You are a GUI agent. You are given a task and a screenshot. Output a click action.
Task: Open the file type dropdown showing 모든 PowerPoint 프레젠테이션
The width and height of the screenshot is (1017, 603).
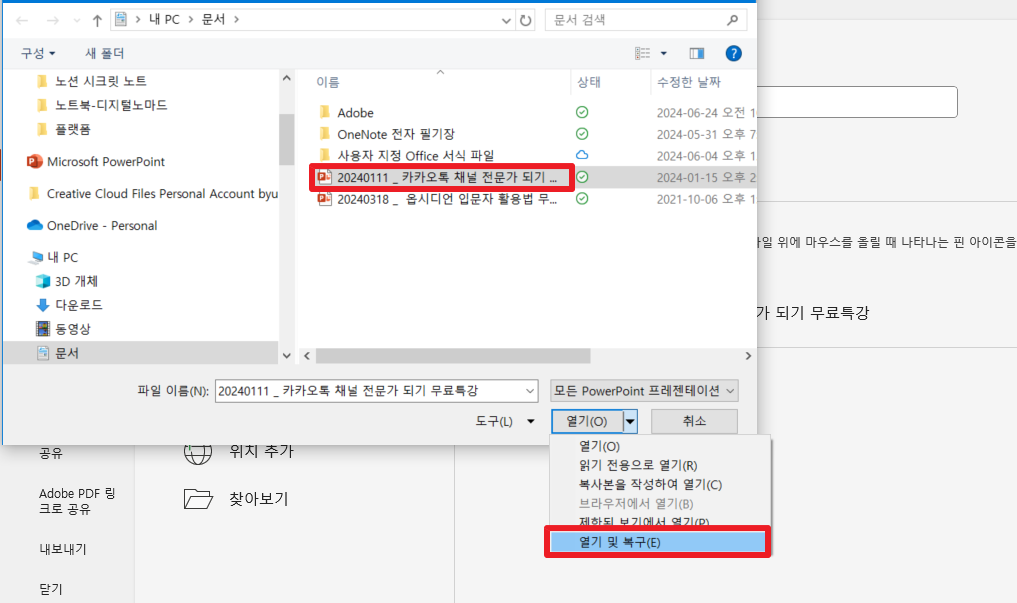click(x=643, y=390)
